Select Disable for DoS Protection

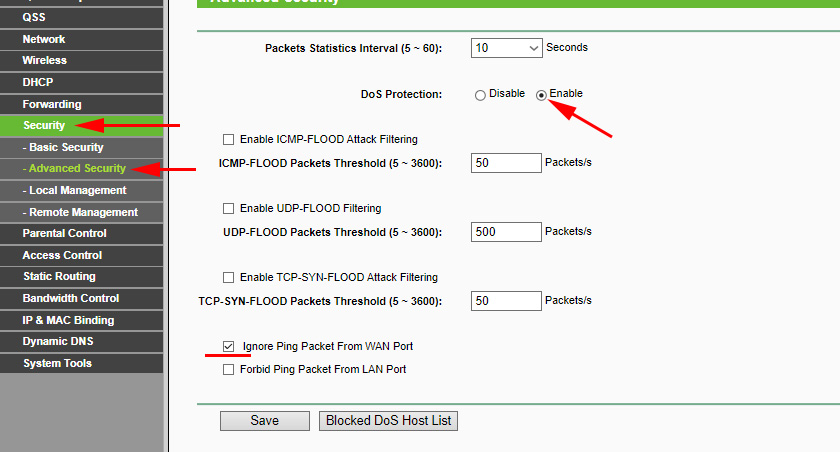(481, 95)
